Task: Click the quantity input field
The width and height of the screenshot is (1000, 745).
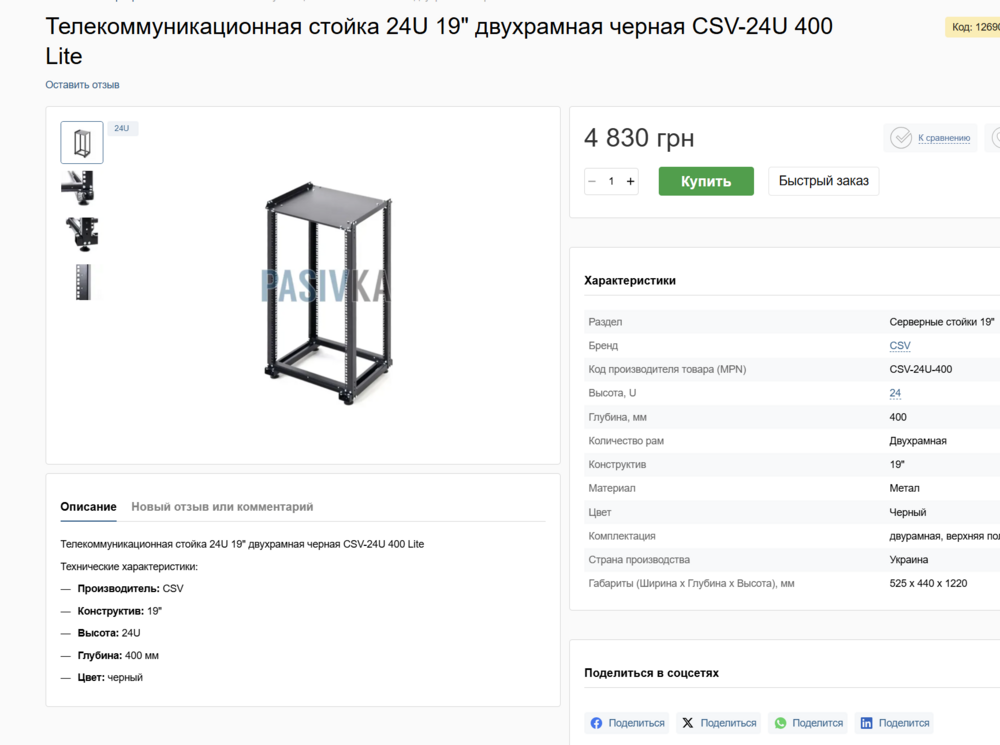Action: [610, 181]
